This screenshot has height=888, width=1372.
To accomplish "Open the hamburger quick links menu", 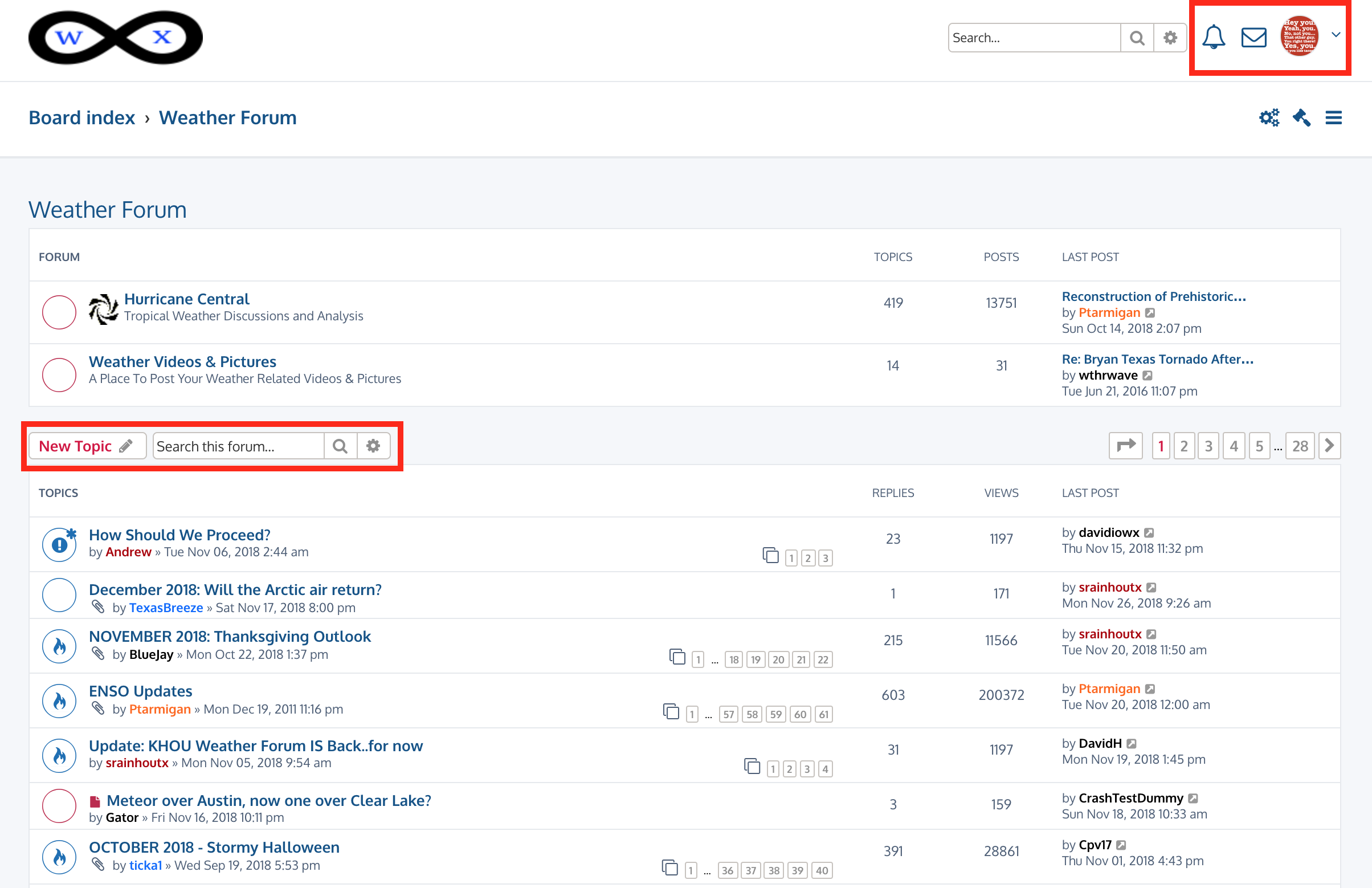I will (1333, 118).
